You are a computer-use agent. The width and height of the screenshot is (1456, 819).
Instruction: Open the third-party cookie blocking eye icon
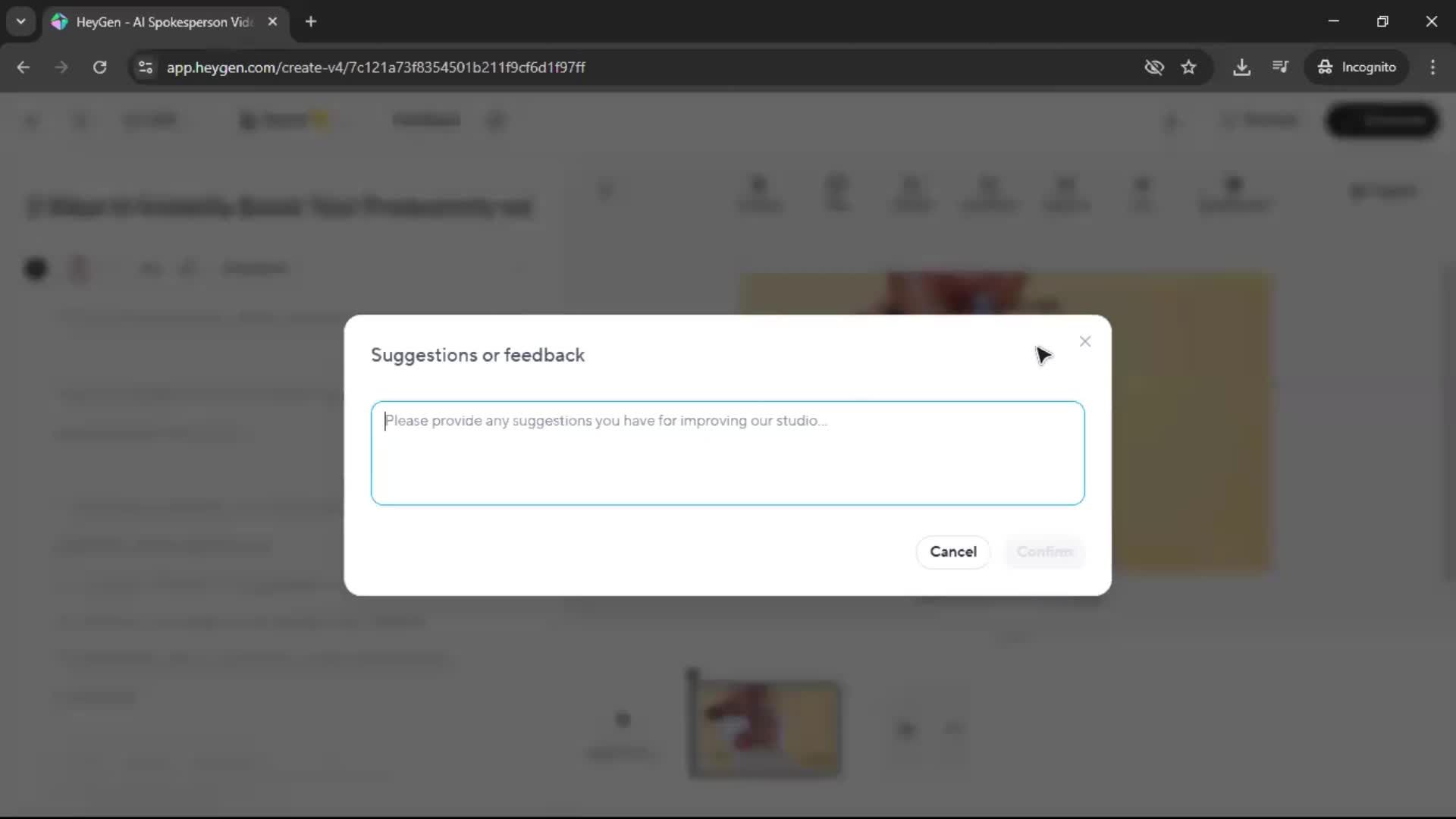coord(1153,67)
